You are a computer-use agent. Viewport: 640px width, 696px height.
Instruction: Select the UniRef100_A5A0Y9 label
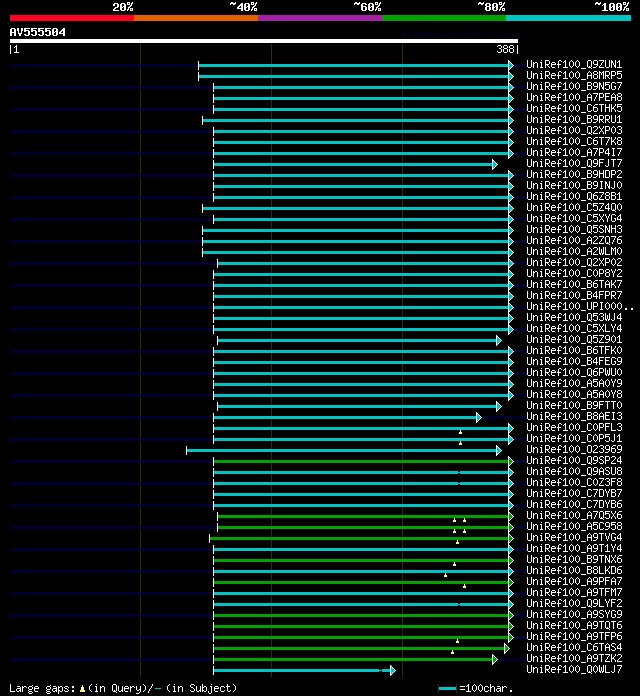[574, 383]
